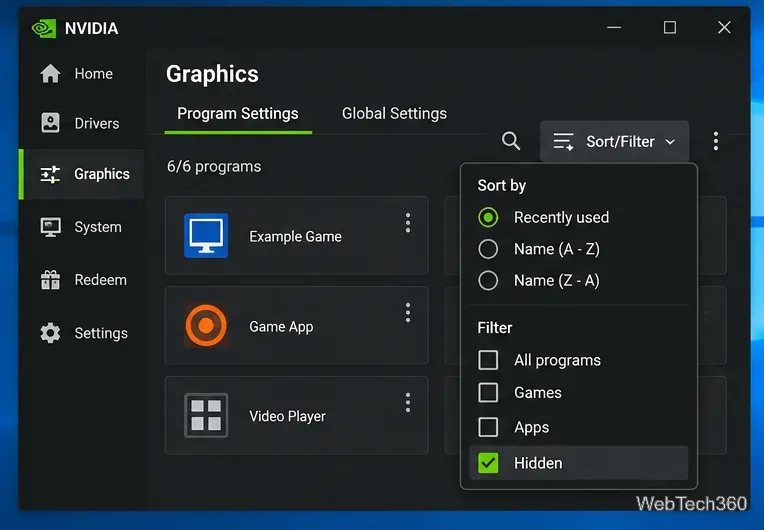
Task: Switch to Global Settings tab
Action: [394, 114]
